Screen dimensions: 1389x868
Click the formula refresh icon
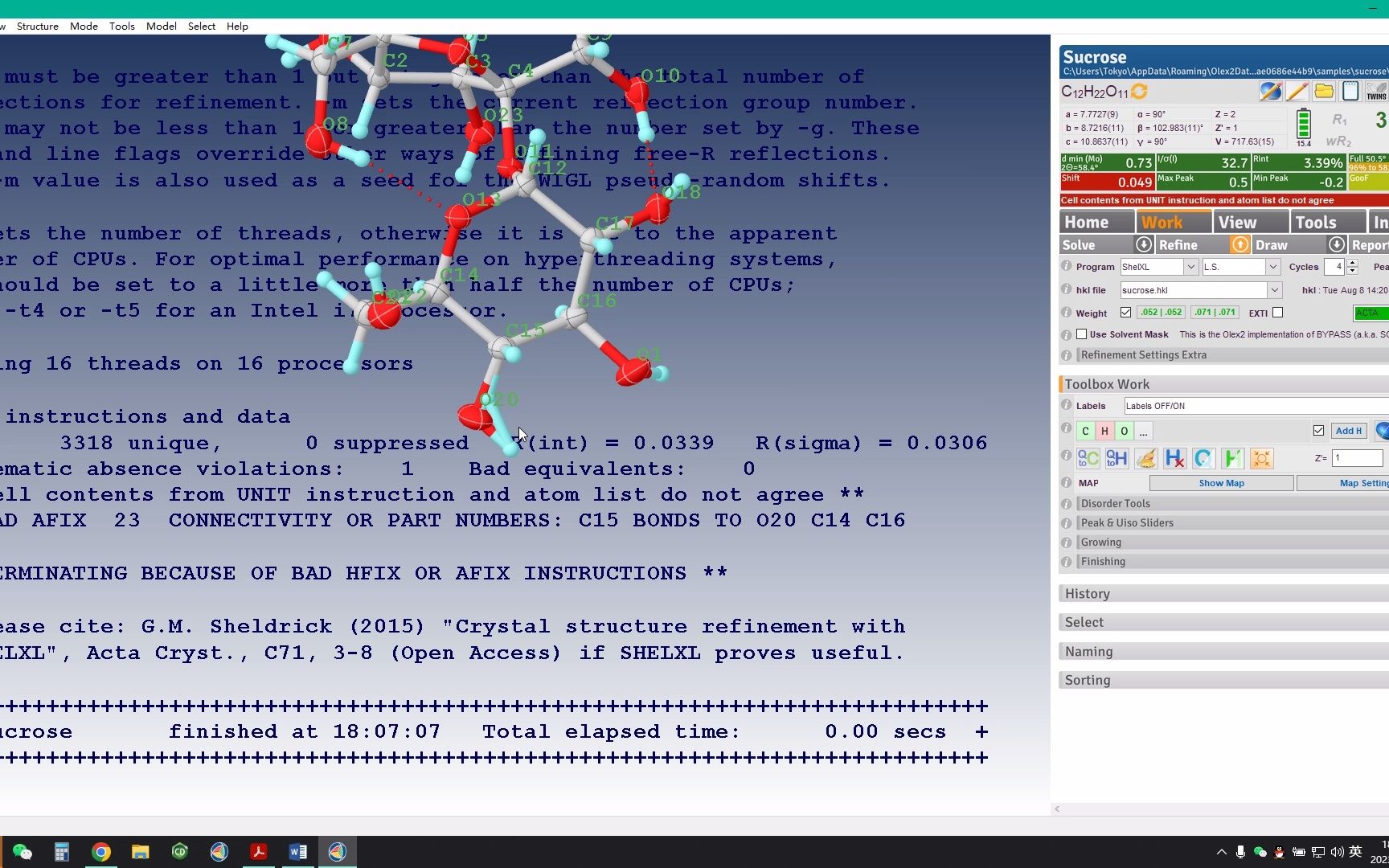point(1139,92)
